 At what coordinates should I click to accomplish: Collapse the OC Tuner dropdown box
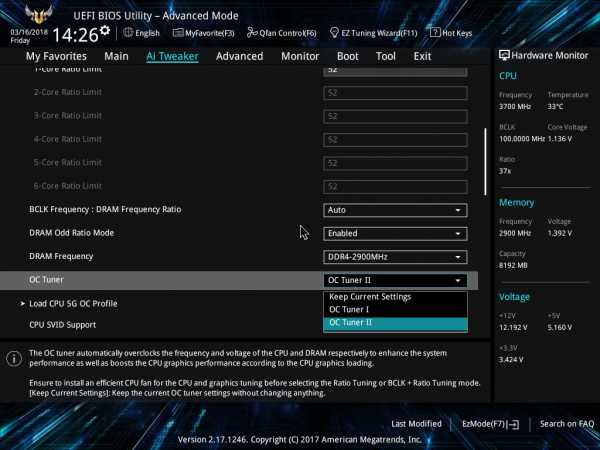click(x=395, y=280)
